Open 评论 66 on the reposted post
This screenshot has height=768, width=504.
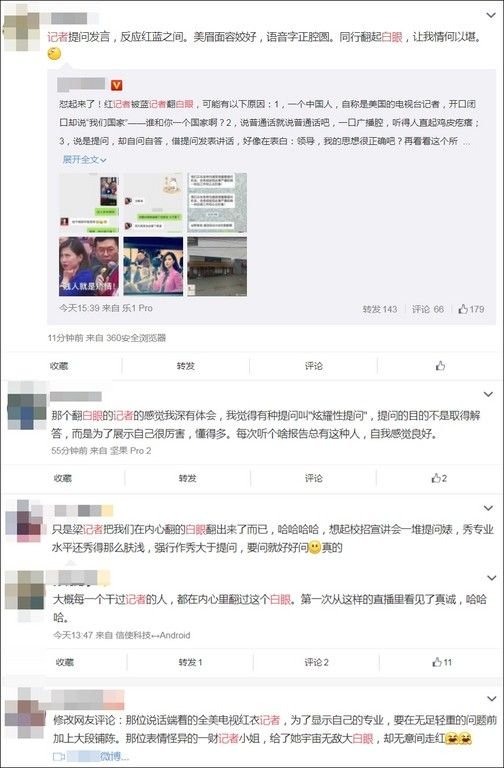point(428,309)
